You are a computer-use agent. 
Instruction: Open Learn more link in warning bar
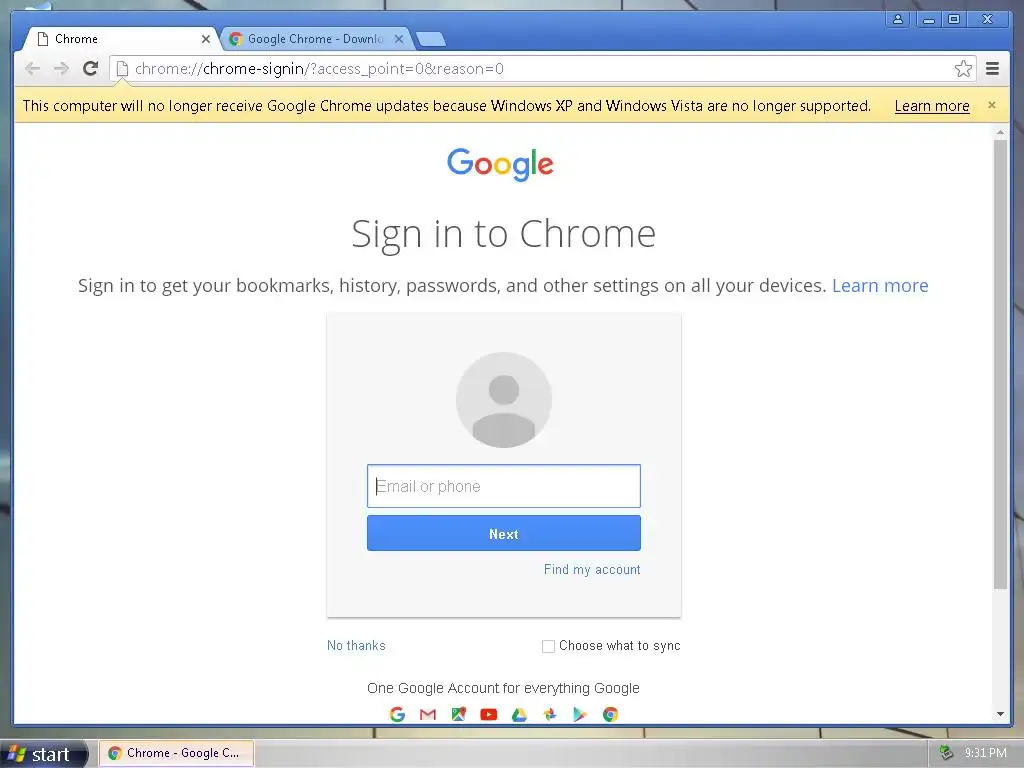(x=932, y=106)
